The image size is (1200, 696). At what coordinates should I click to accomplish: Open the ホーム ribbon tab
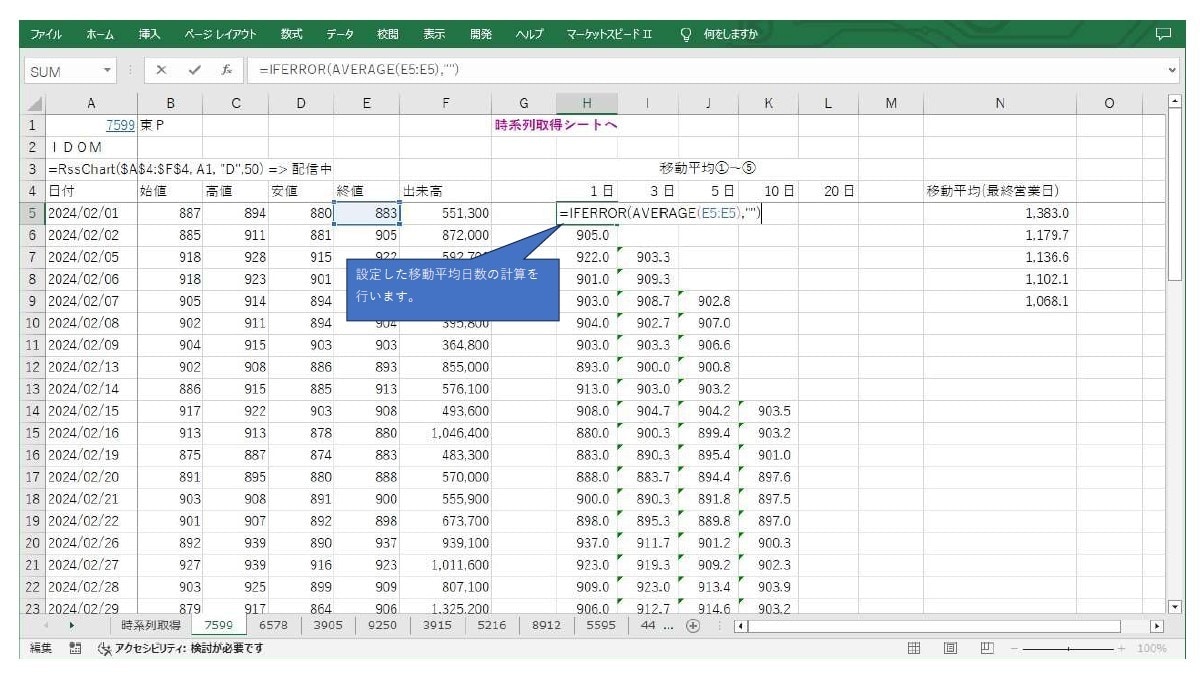(x=100, y=33)
